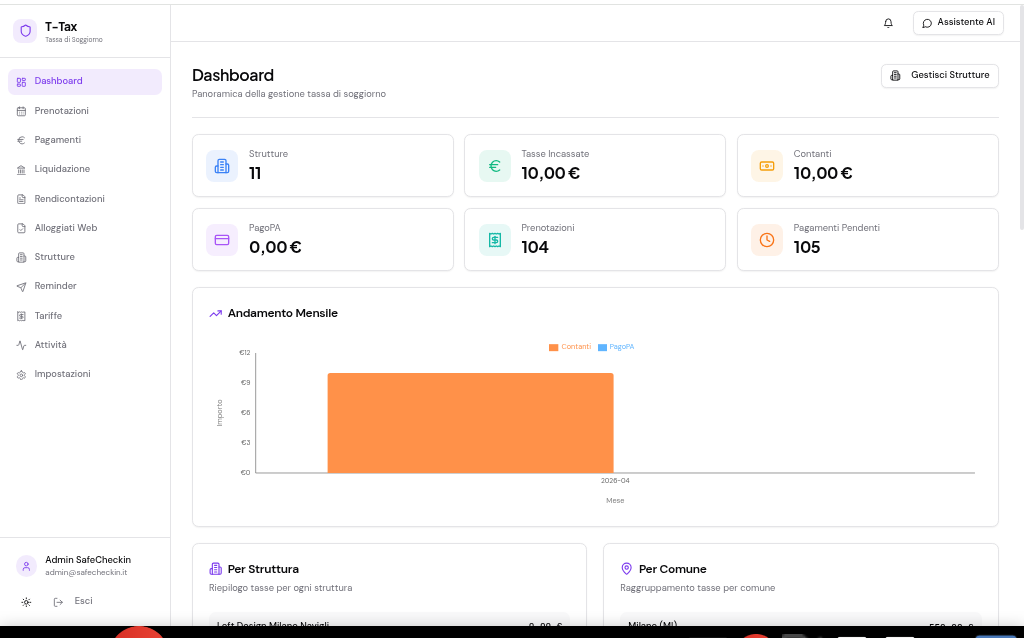Click the Prenotazioni card receipt icon
This screenshot has width=1024, height=638.
pos(494,240)
